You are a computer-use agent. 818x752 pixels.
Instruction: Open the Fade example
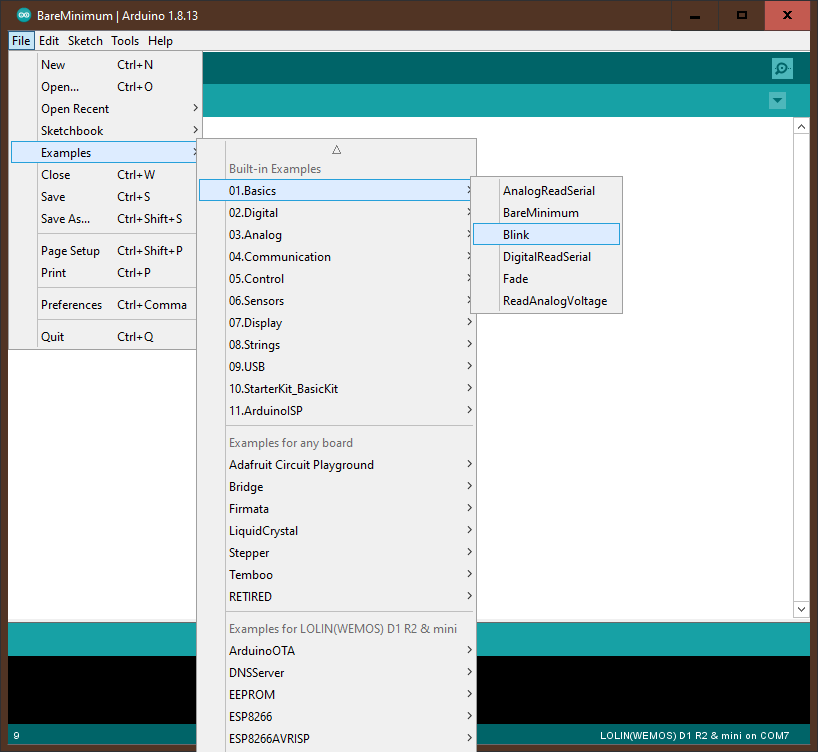coord(546,279)
